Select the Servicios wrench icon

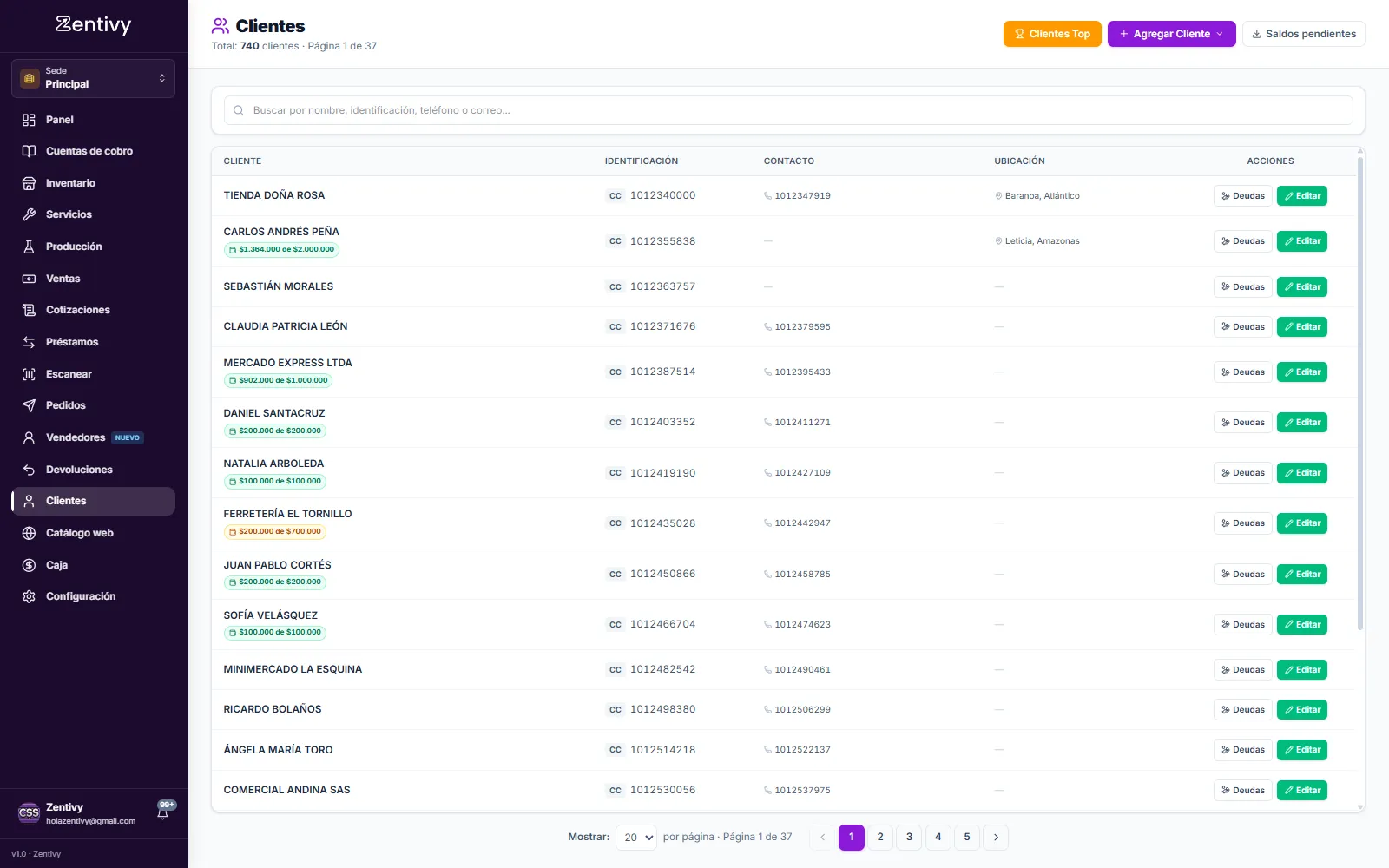[x=29, y=214]
